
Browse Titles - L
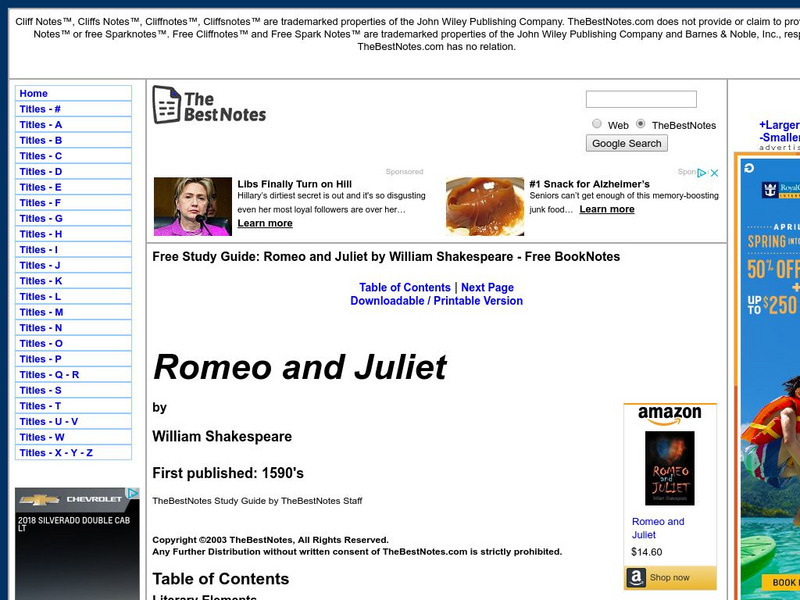pyautogui.click(x=73, y=296)
